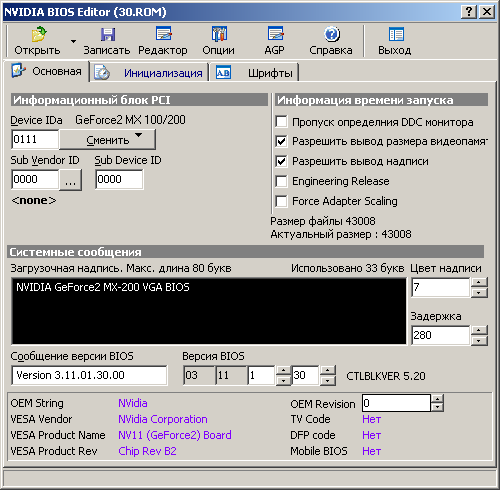Click the AB icon on Шрифты tab
Viewport: 500px width, 490px height.
[223, 73]
